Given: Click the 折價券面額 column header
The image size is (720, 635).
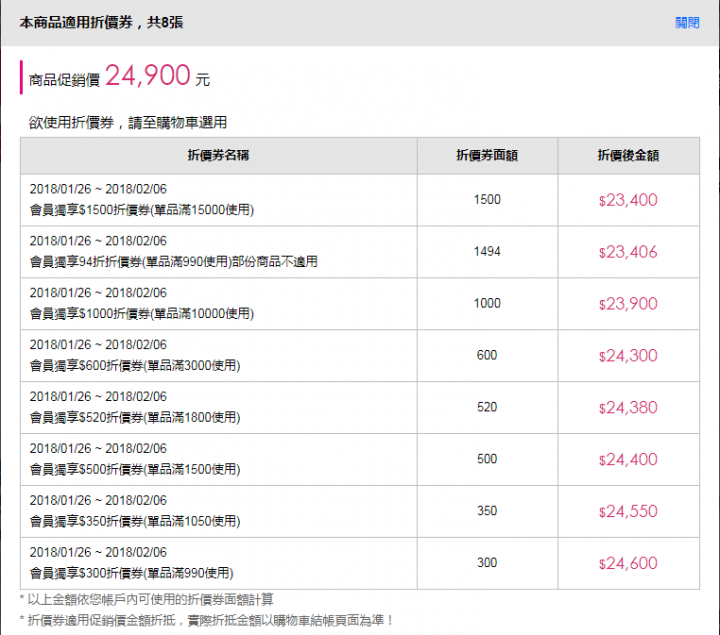Looking at the screenshot, I should tap(487, 155).
